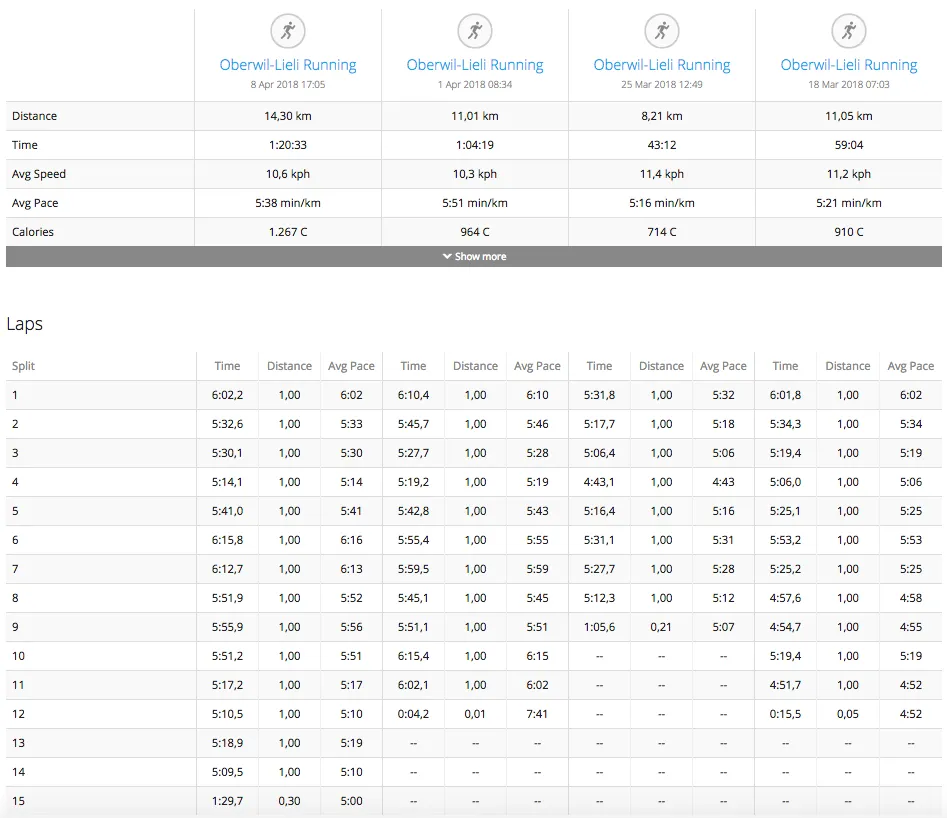Click running icon above 8 Apr 2018 activity
This screenshot has width=947, height=818.
(x=288, y=31)
